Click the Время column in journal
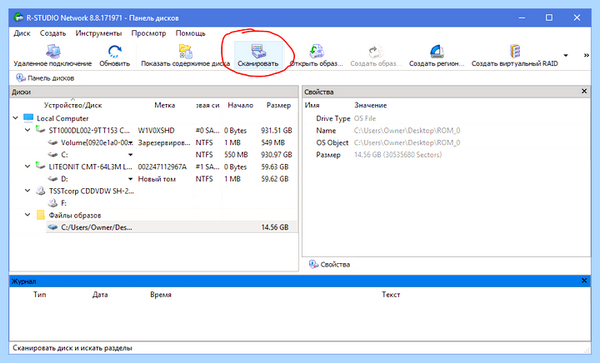Image resolution: width=600 pixels, height=363 pixels. (x=161, y=295)
